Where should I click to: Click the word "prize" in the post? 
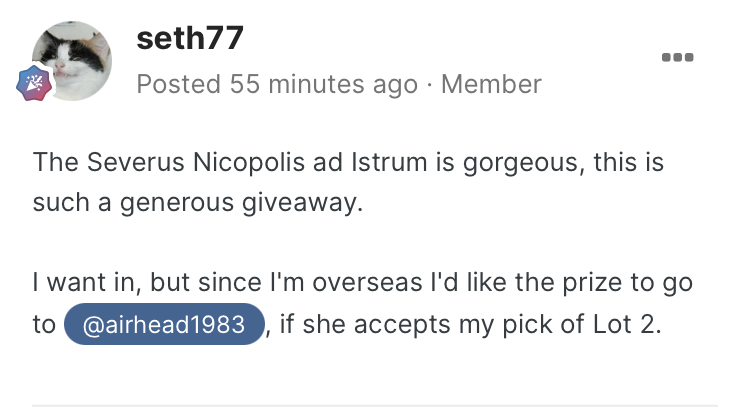(575, 282)
